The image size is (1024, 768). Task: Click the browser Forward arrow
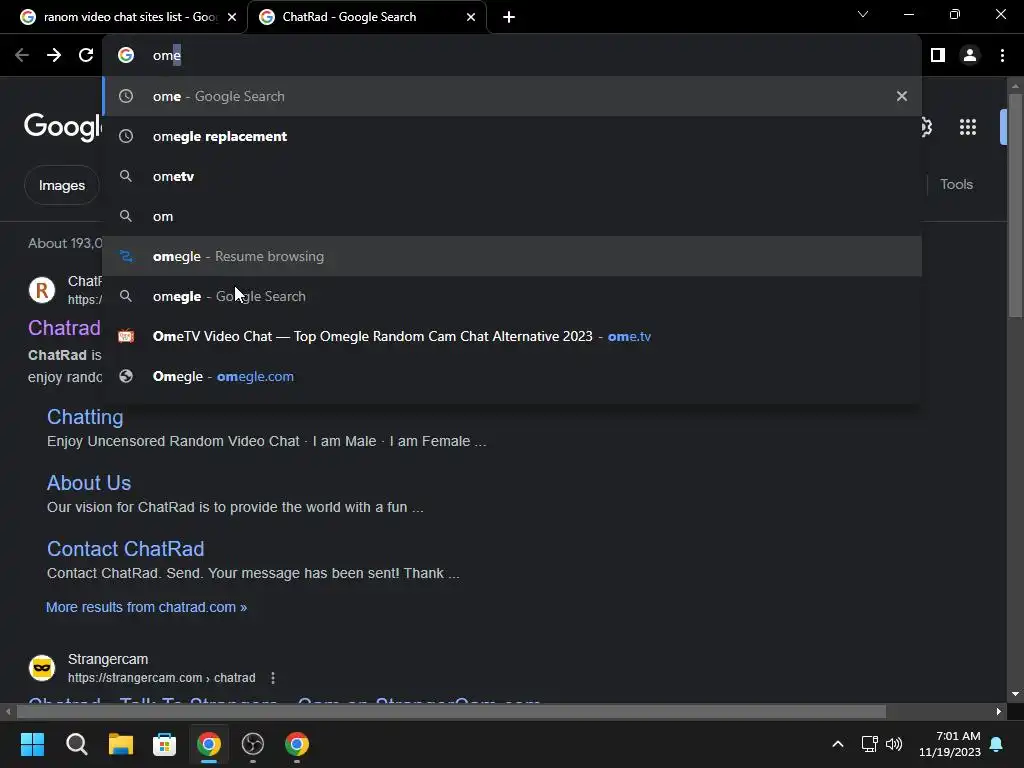tap(54, 56)
